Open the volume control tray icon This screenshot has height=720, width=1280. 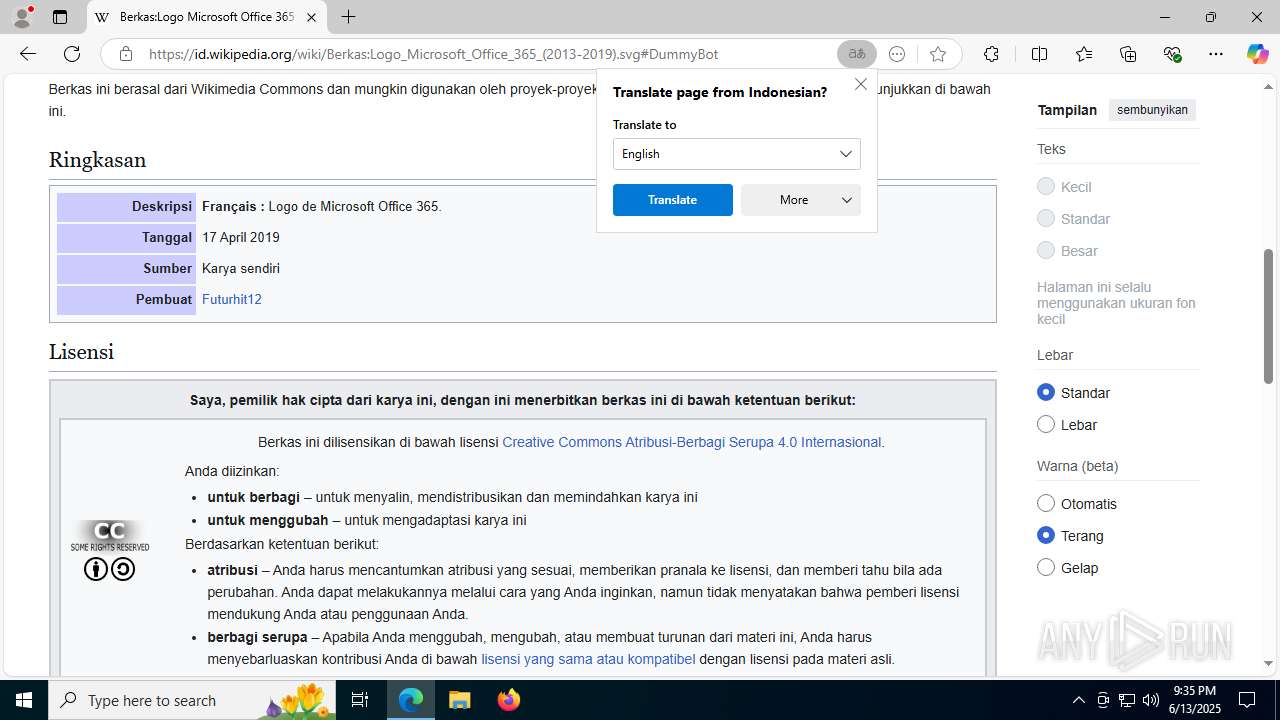tap(1151, 700)
